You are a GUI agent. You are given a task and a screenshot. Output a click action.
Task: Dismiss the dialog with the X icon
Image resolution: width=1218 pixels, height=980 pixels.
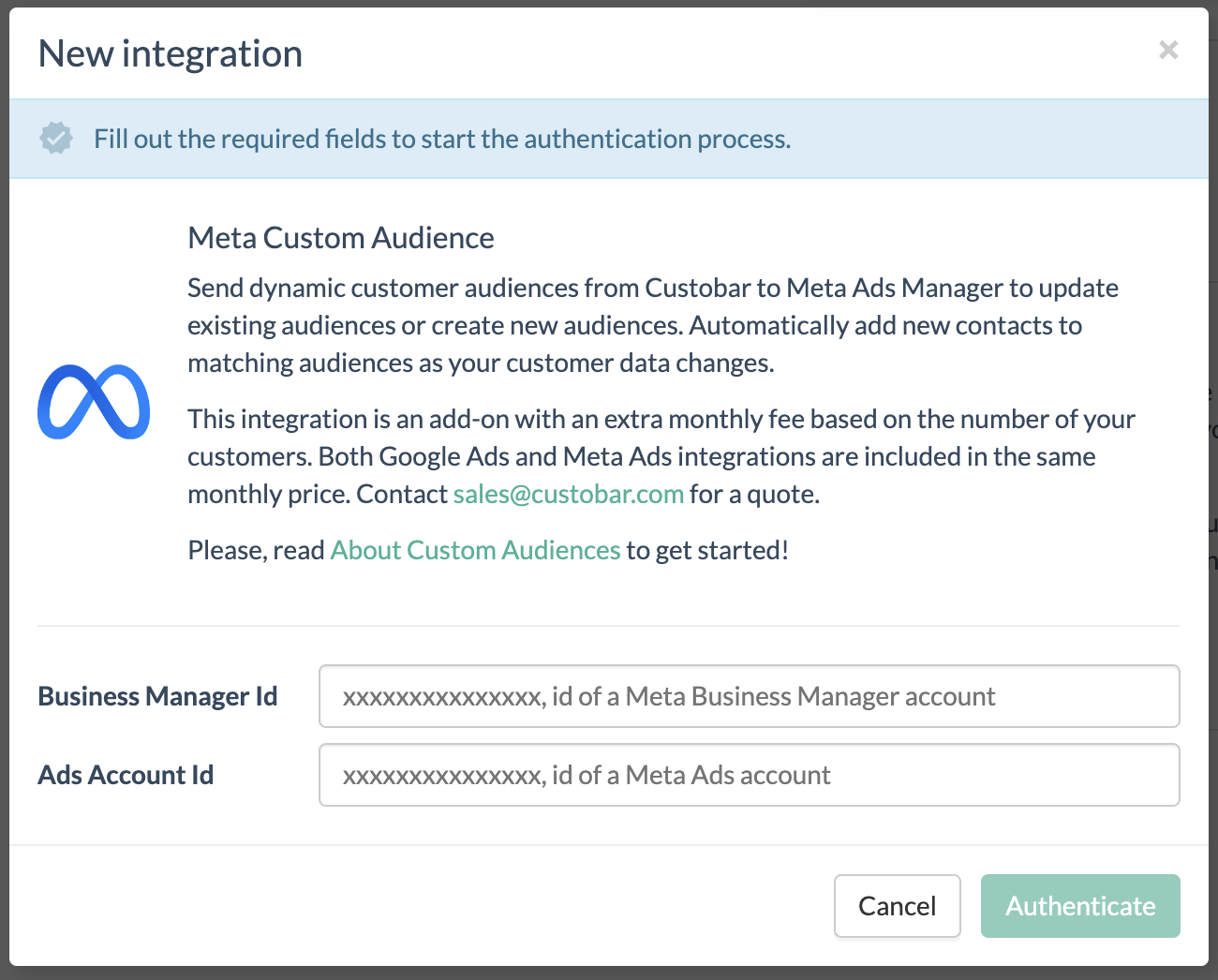pyautogui.click(x=1168, y=51)
